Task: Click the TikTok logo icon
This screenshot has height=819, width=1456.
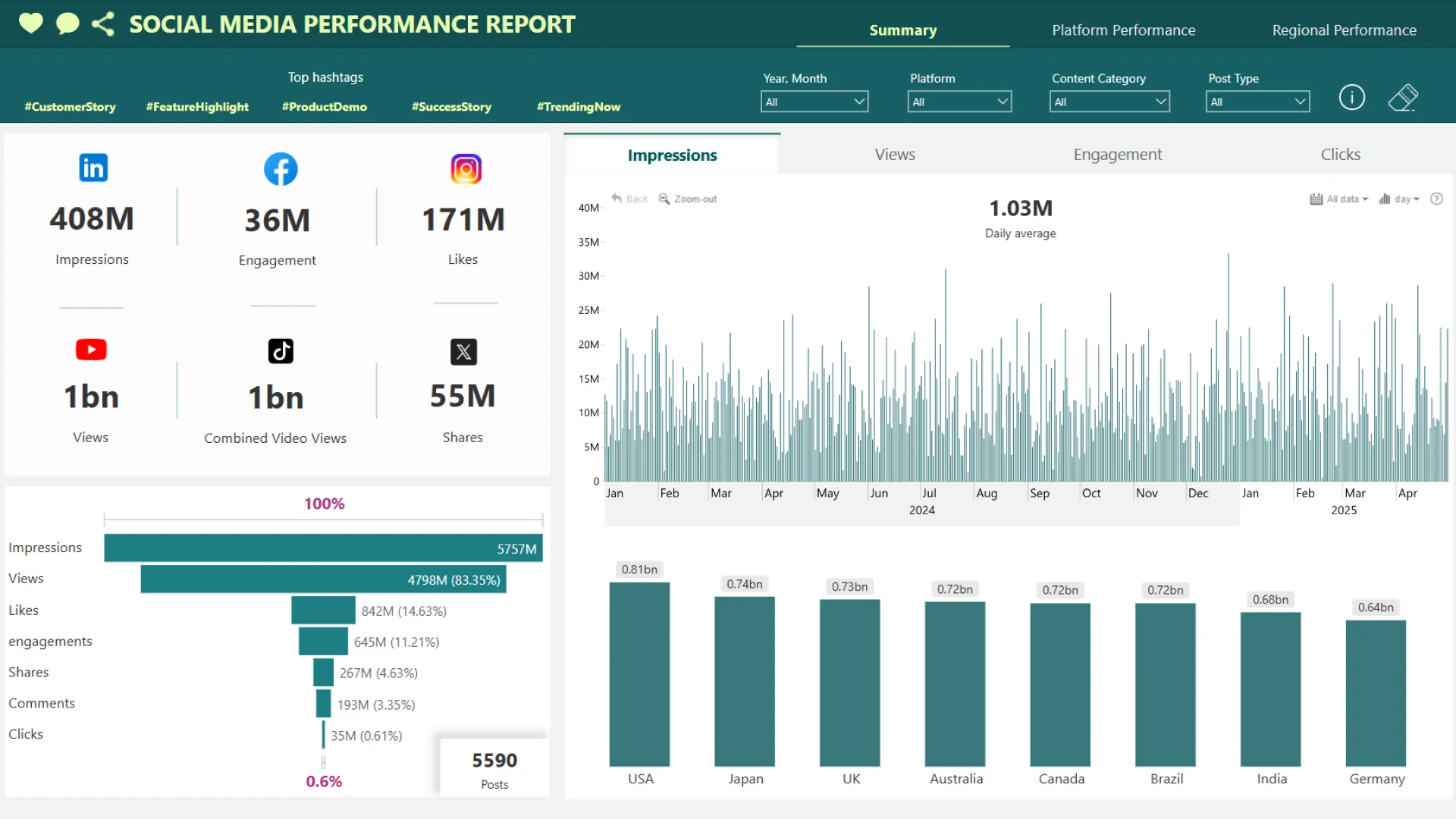Action: point(281,351)
